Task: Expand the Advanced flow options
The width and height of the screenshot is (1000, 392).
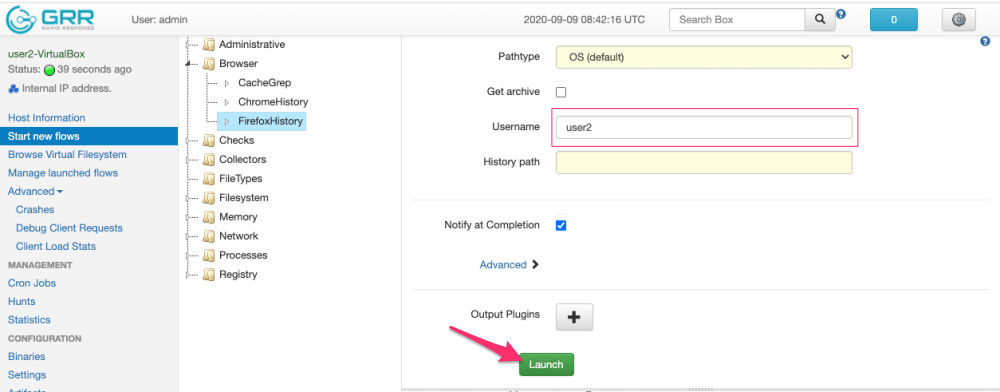Action: click(x=509, y=265)
